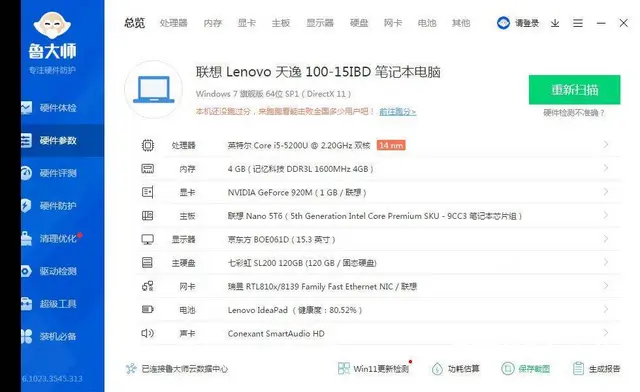The width and height of the screenshot is (640, 392).
Task: Click the 显示器 monitor icon
Action: point(148,239)
